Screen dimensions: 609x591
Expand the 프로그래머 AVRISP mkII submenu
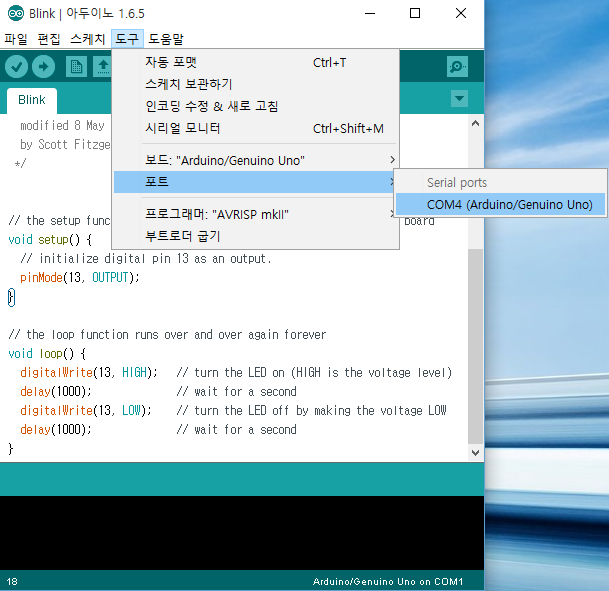pyautogui.click(x=256, y=214)
